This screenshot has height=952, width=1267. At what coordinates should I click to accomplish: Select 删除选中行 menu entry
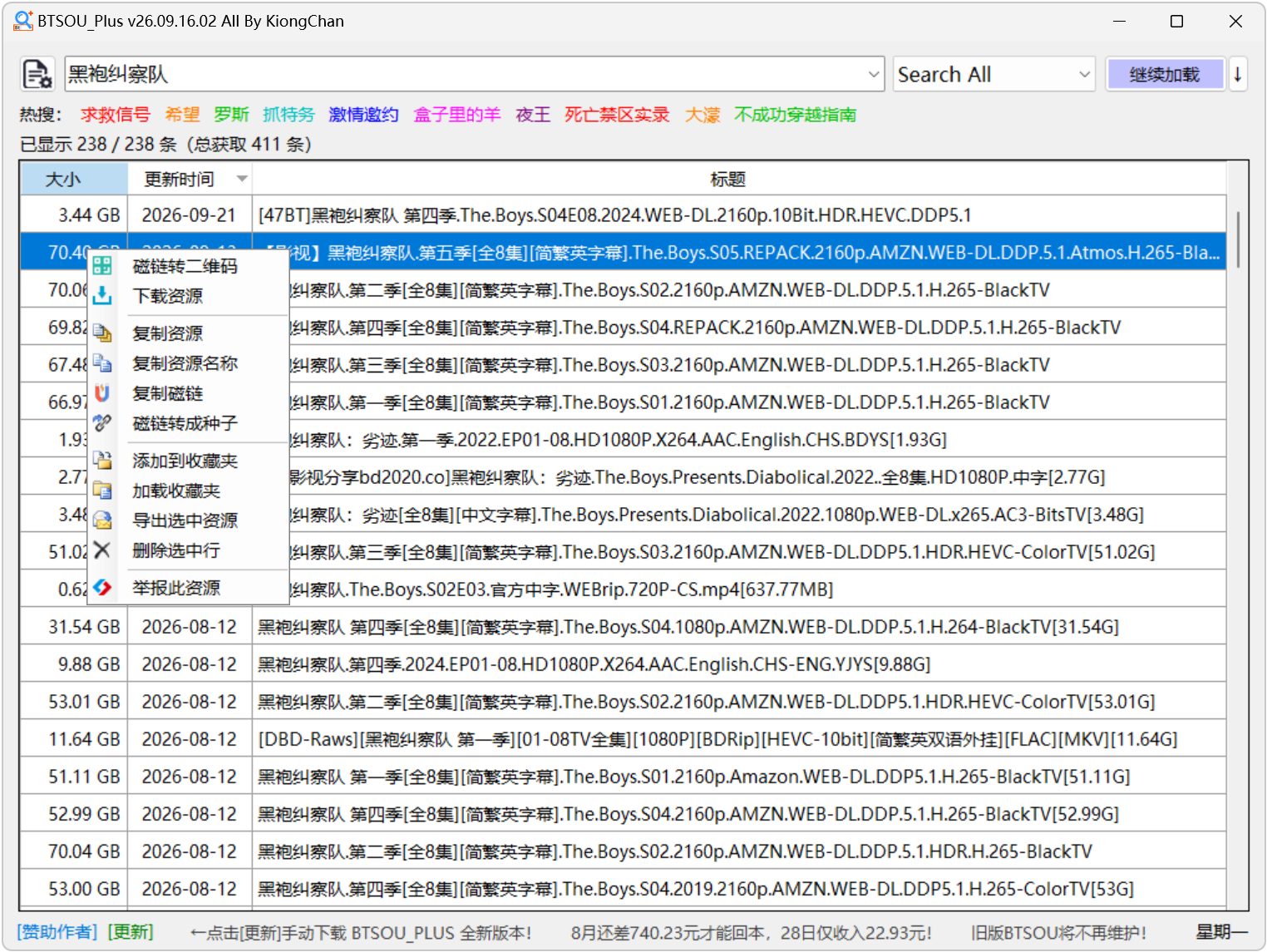pos(188,550)
